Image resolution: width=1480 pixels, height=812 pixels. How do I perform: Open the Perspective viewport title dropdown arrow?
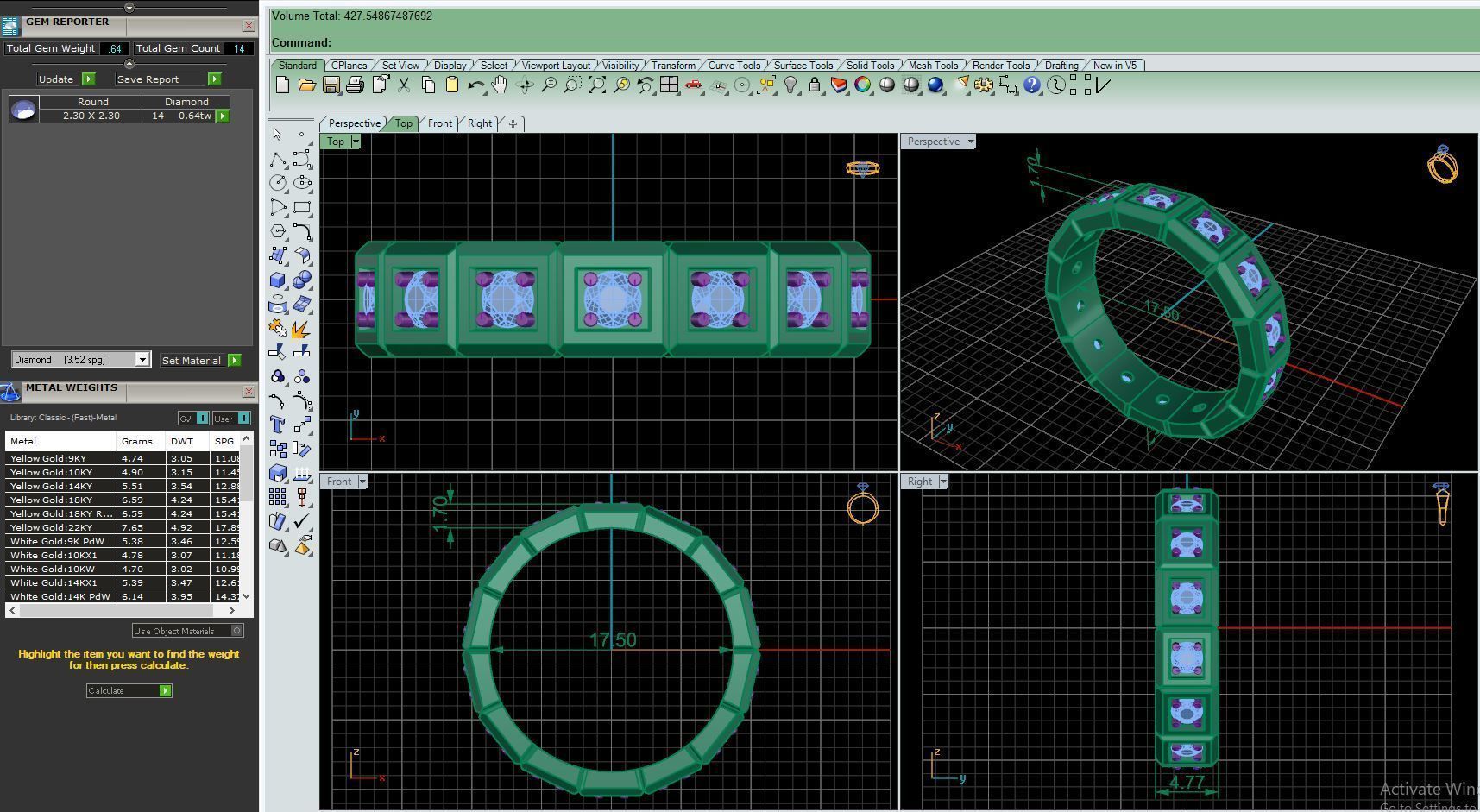coord(971,142)
